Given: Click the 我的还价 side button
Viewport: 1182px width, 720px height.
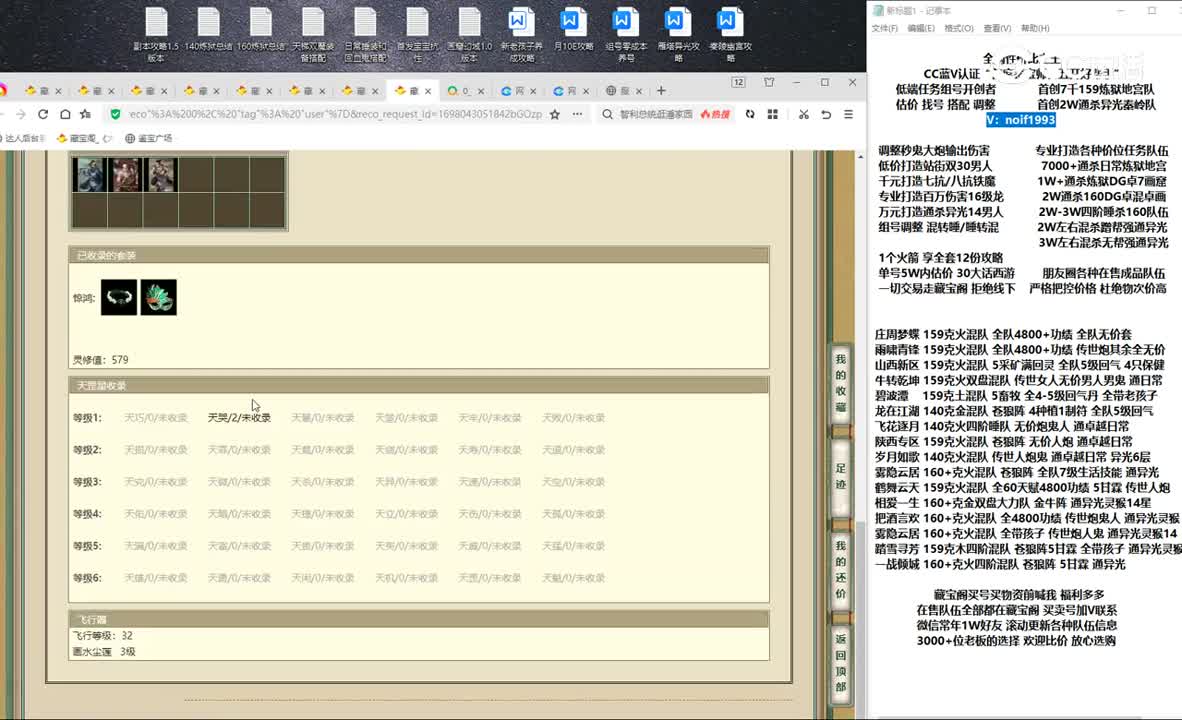Looking at the screenshot, I should (841, 569).
